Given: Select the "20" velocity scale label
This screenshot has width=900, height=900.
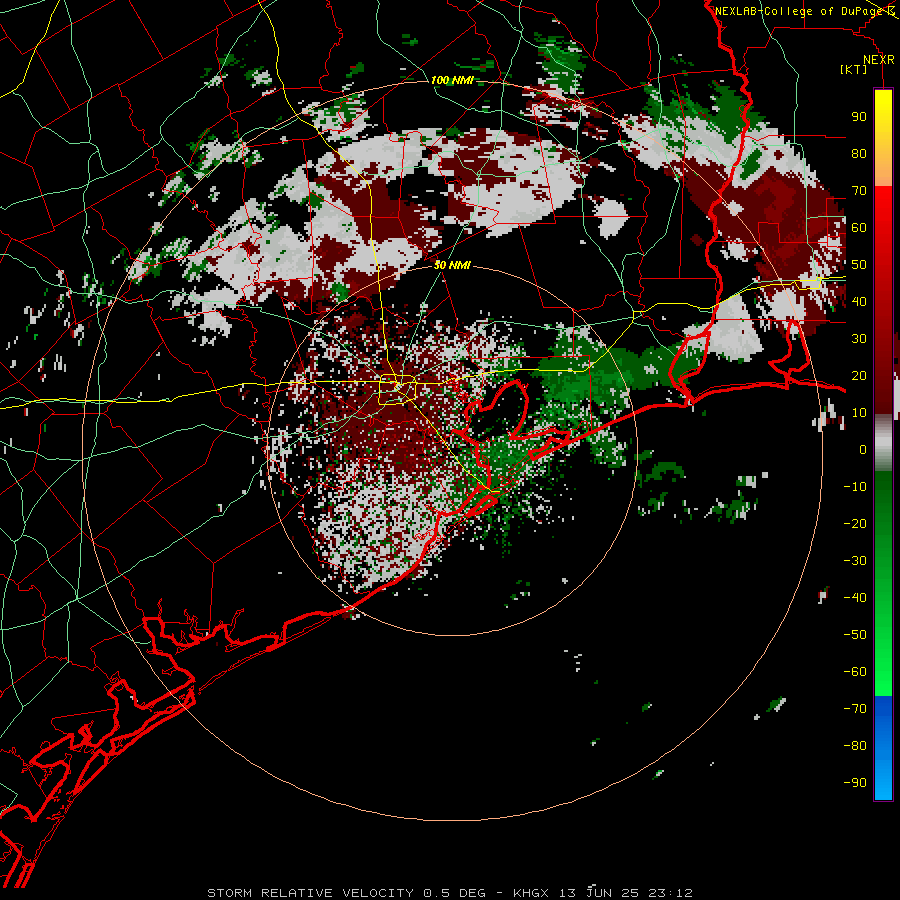Looking at the screenshot, I should [859, 375].
